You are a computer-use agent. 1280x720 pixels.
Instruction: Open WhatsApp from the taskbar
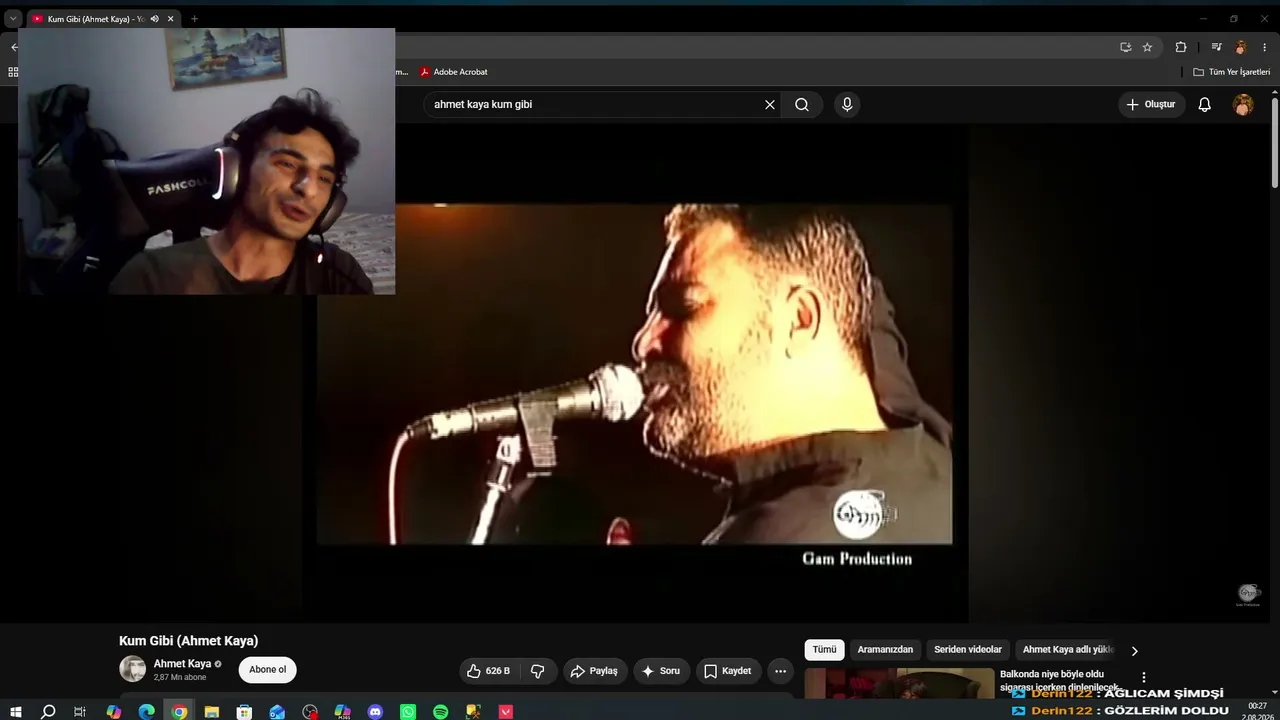[408, 712]
